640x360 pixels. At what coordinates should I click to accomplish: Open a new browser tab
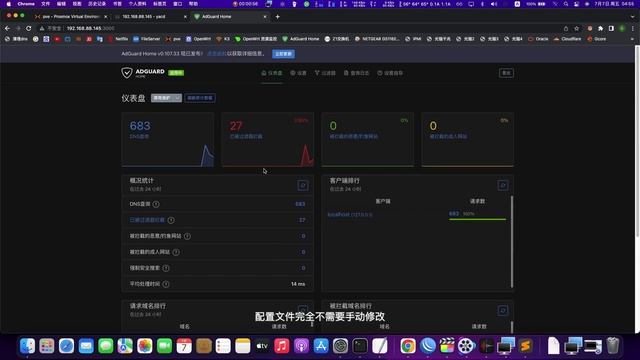[x=278, y=17]
